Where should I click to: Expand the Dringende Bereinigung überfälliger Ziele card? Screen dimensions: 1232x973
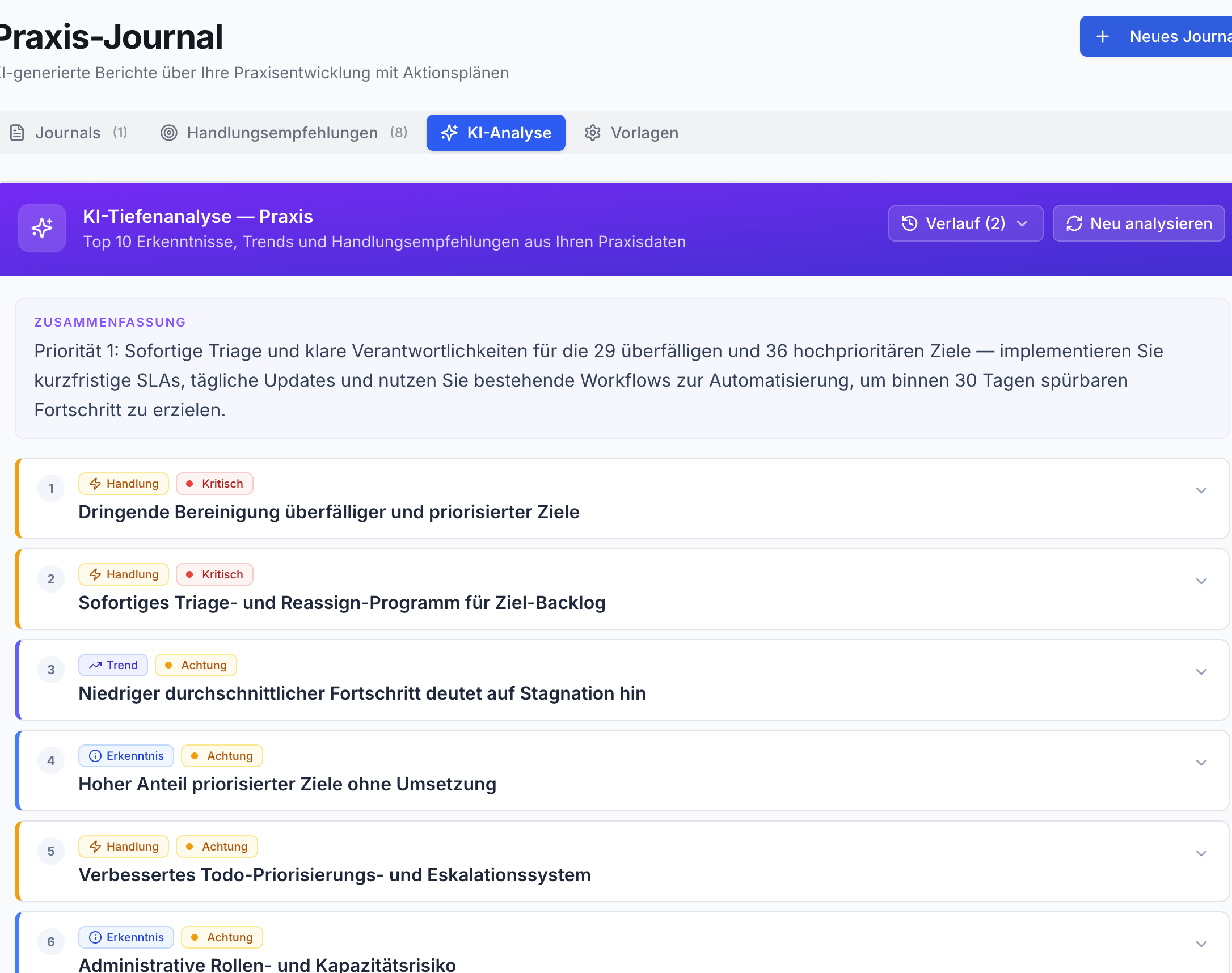click(1201, 490)
